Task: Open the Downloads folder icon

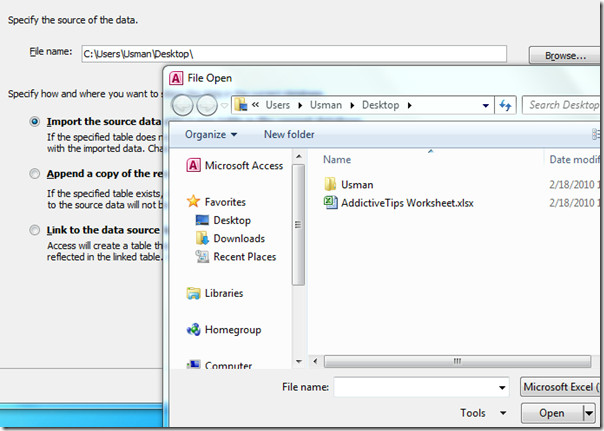Action: pyautogui.click(x=202, y=238)
